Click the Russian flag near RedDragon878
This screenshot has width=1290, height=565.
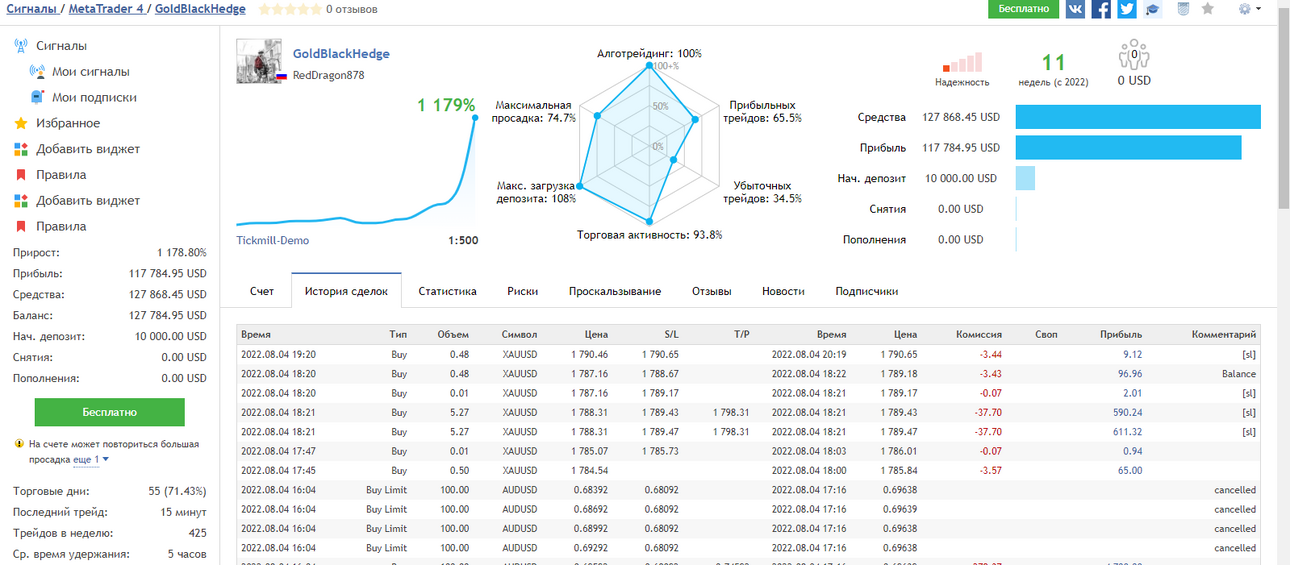(283, 76)
